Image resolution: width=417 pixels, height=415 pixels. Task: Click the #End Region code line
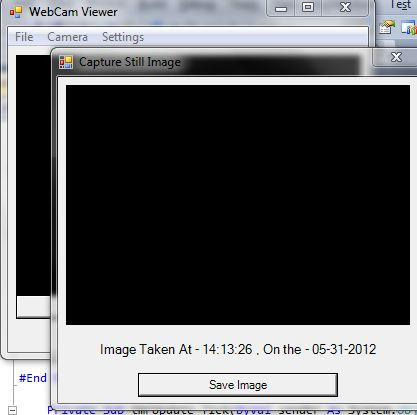33,378
